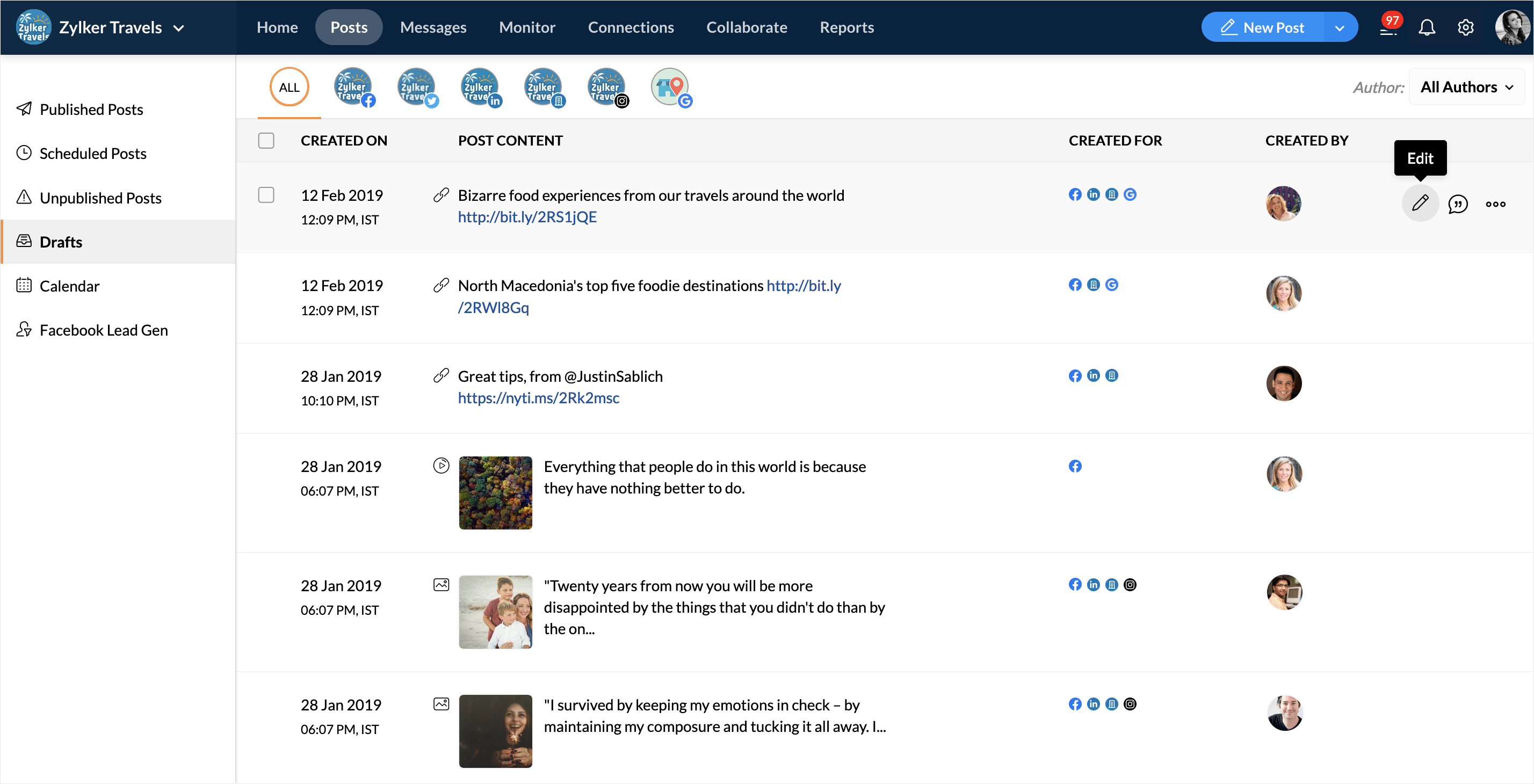The image size is (1534, 784).
Task: Tick checkbox for Bizarre food draft
Action: pyautogui.click(x=266, y=195)
